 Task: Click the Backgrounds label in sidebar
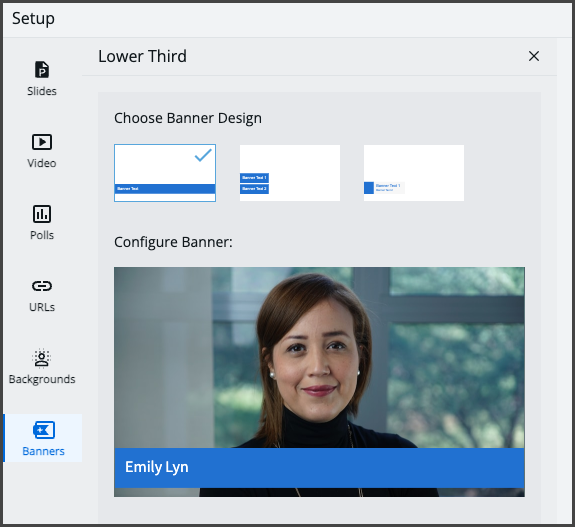tap(42, 379)
